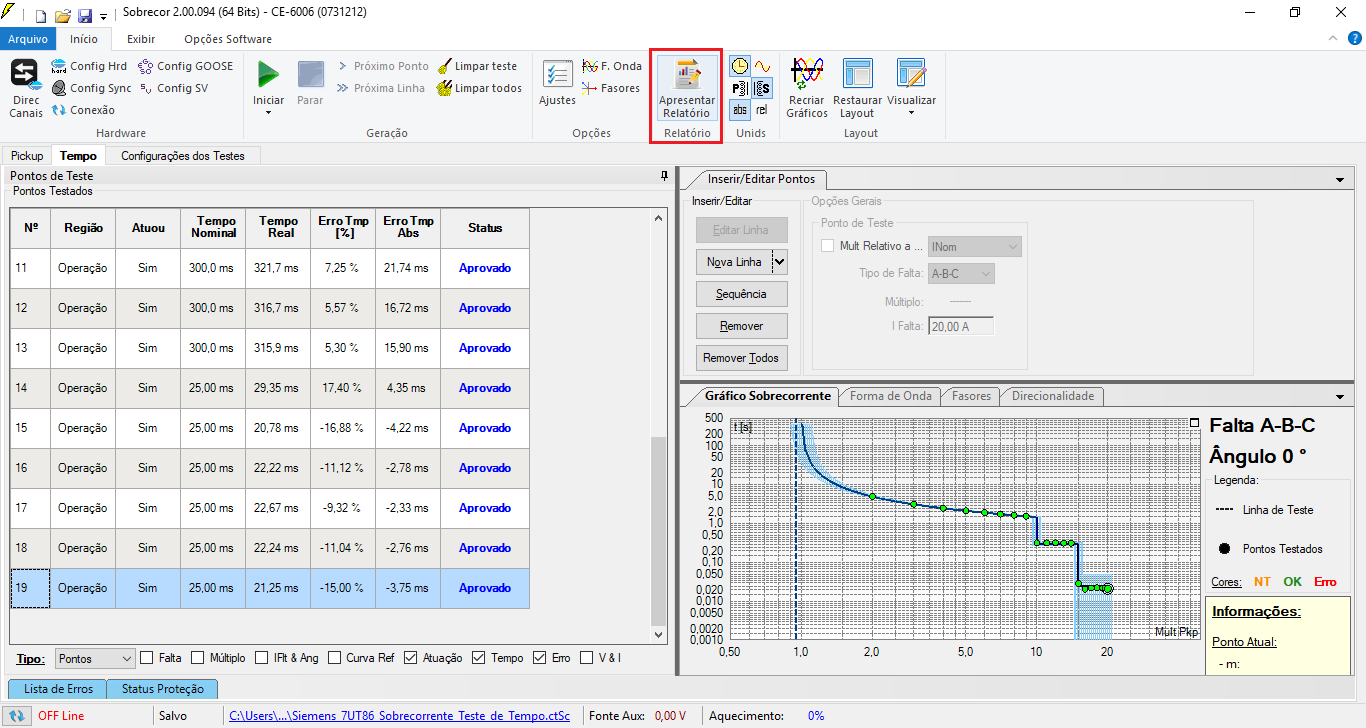Open the Tipo Pontos dropdown
The image size is (1366, 728).
[x=95, y=658]
